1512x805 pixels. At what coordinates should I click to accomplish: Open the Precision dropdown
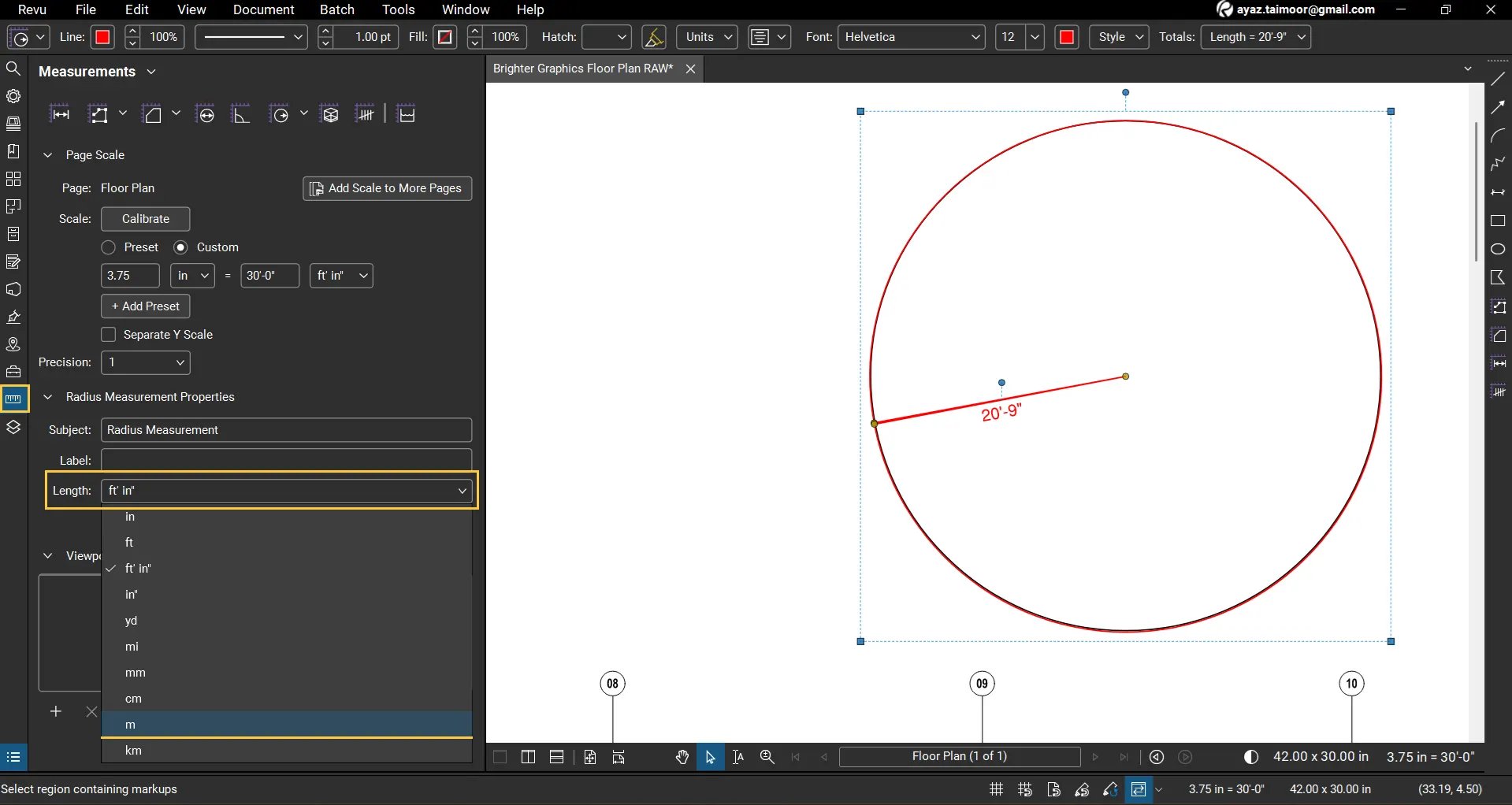pyautogui.click(x=144, y=362)
